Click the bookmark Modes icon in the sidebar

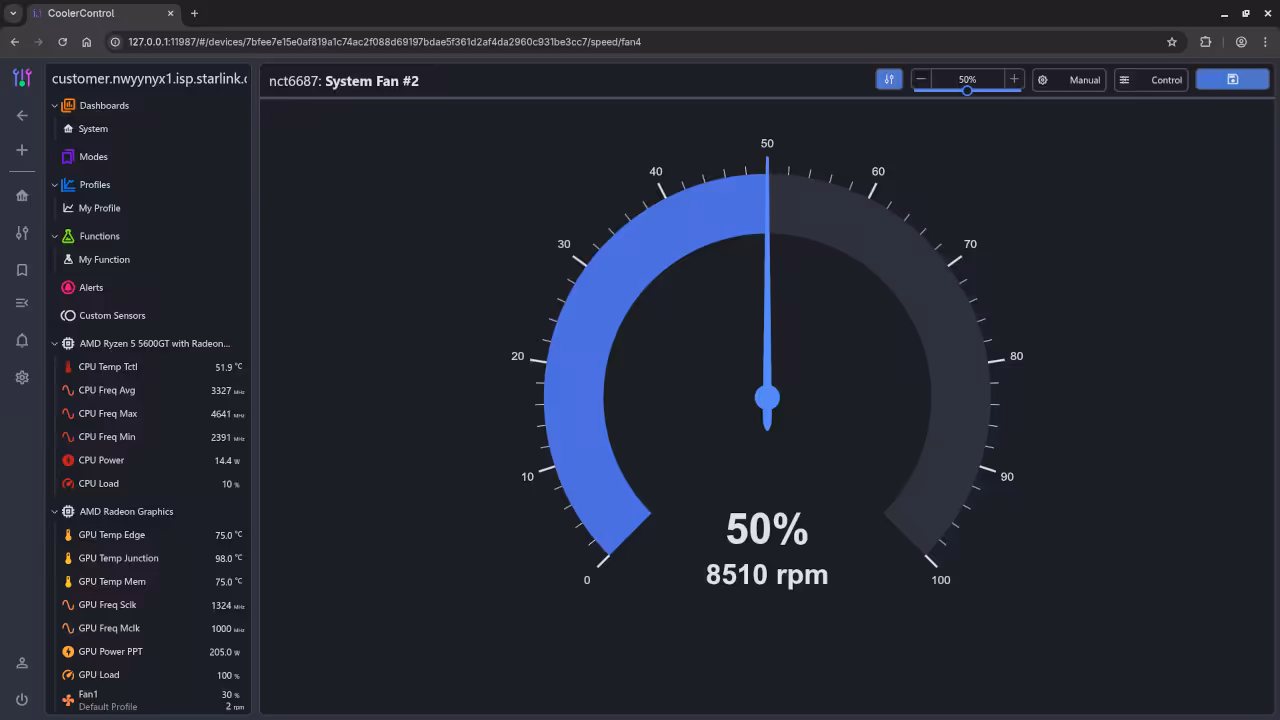click(x=22, y=270)
